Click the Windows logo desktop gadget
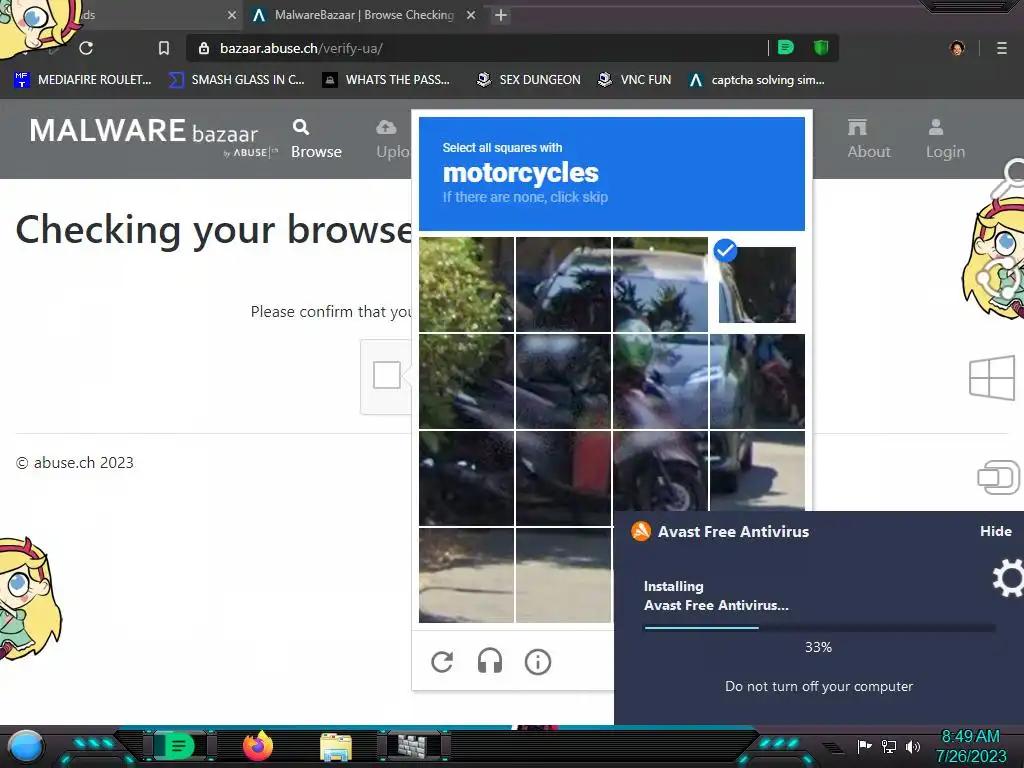The width and height of the screenshot is (1024, 768). pyautogui.click(x=992, y=377)
